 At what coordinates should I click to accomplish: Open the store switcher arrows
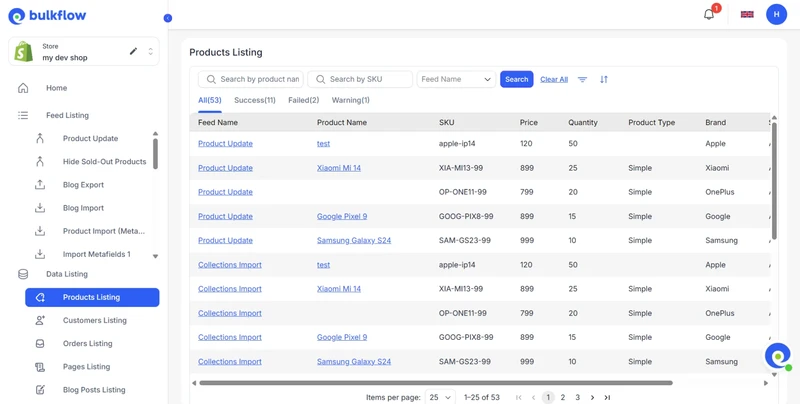pyautogui.click(x=151, y=51)
